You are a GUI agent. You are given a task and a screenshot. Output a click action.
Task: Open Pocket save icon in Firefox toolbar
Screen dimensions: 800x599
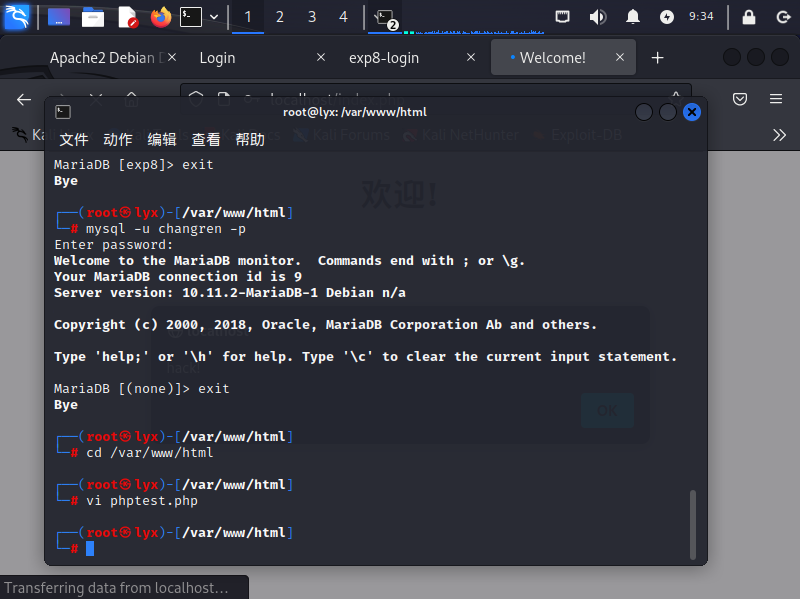pyautogui.click(x=740, y=99)
